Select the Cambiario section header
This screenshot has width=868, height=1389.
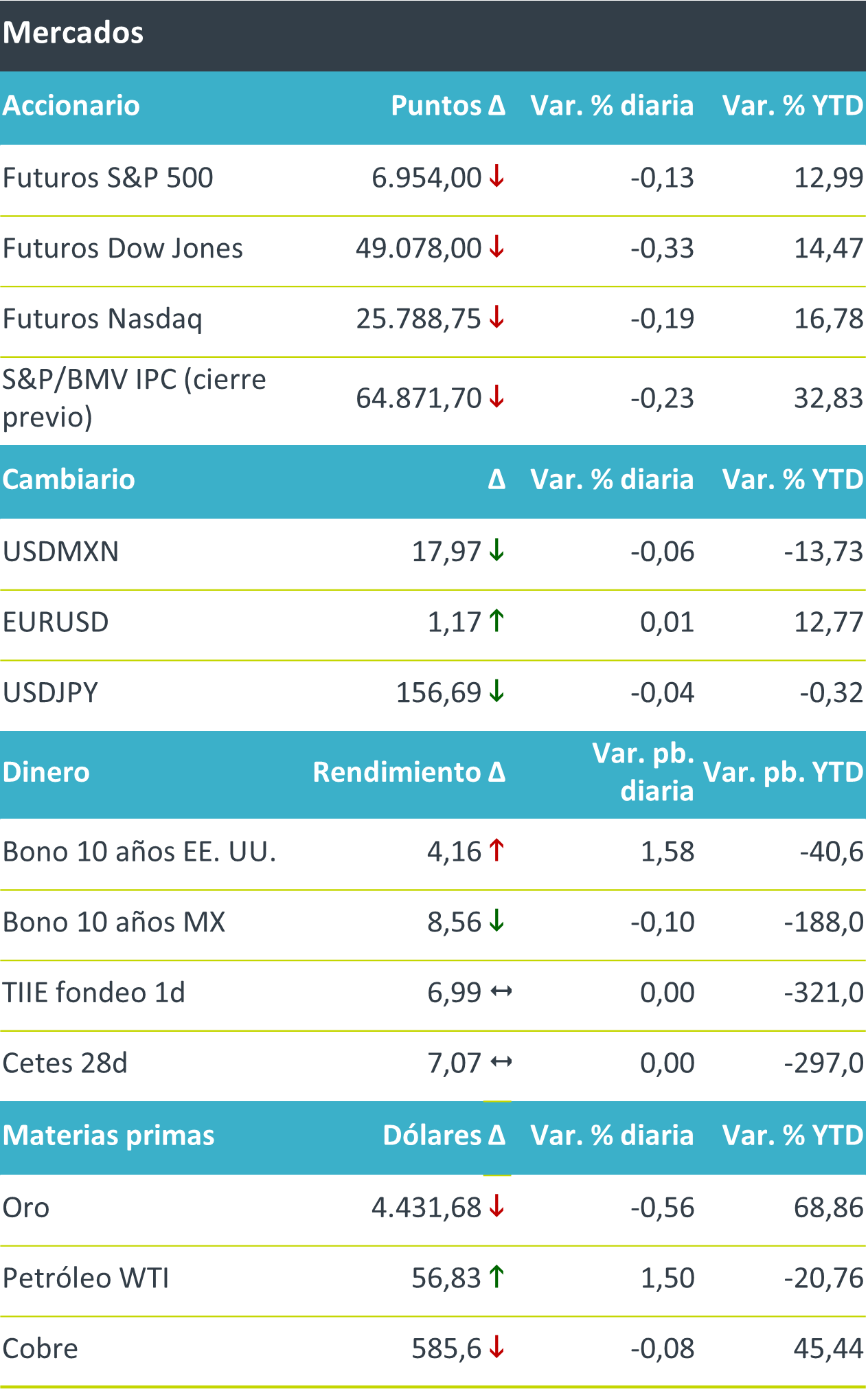69,479
